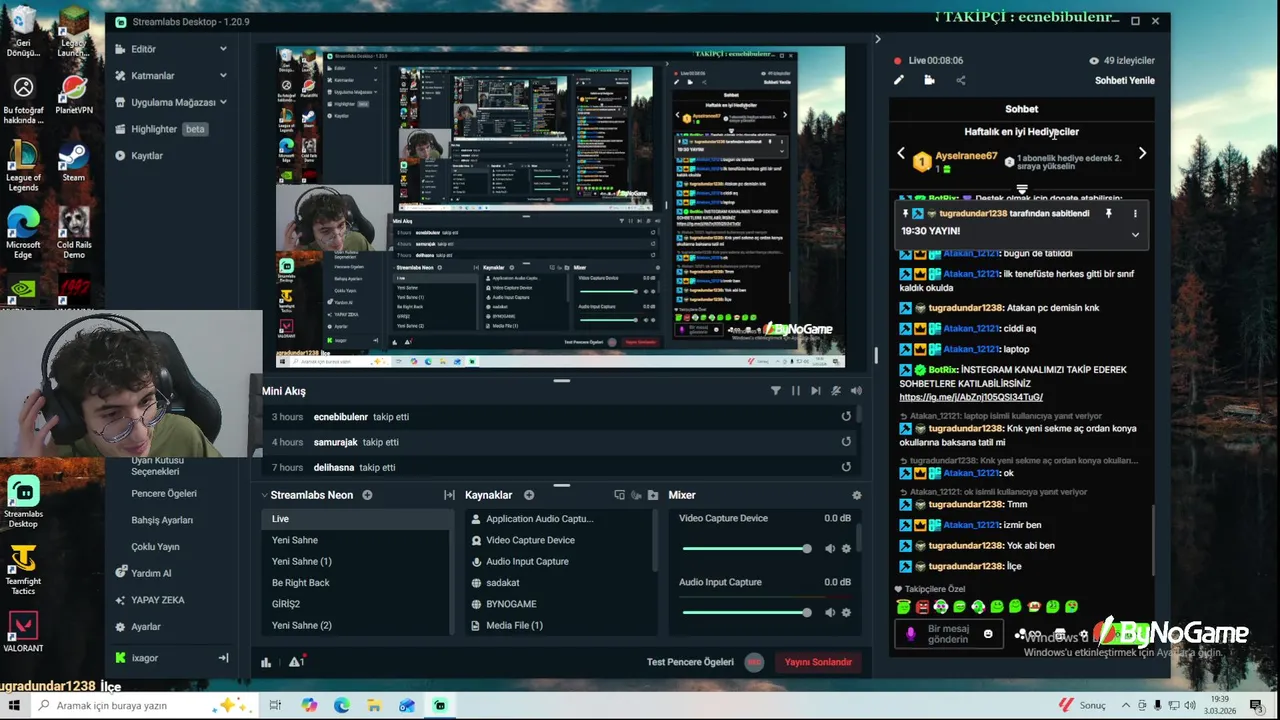
Task: Click Sohbeti Yenile to refresh chat
Action: 1124,80
